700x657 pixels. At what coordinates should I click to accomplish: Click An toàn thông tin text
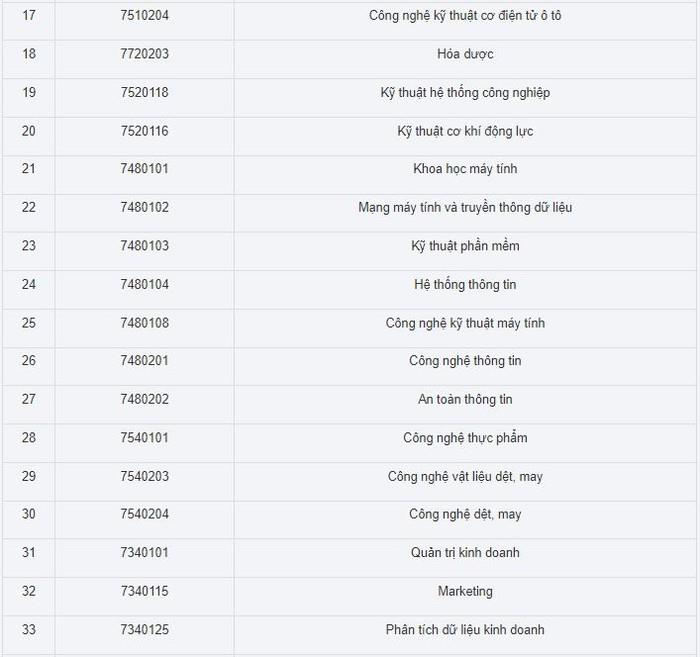tap(465, 400)
